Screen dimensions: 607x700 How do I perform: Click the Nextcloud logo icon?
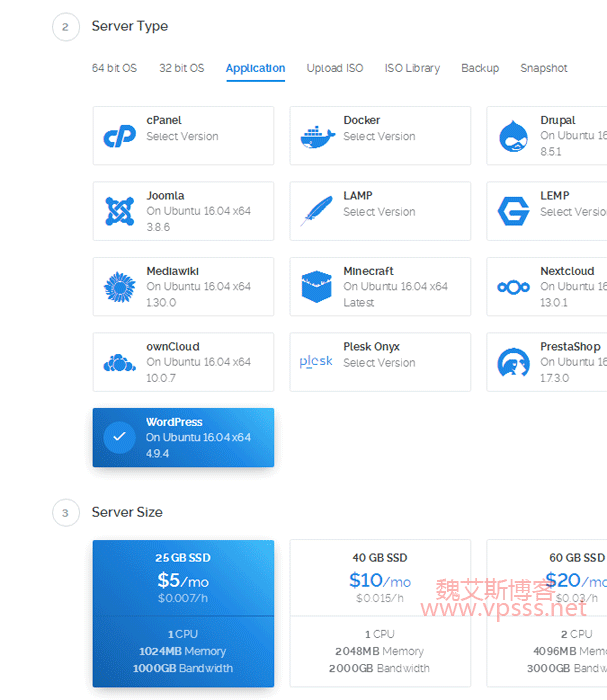514,287
